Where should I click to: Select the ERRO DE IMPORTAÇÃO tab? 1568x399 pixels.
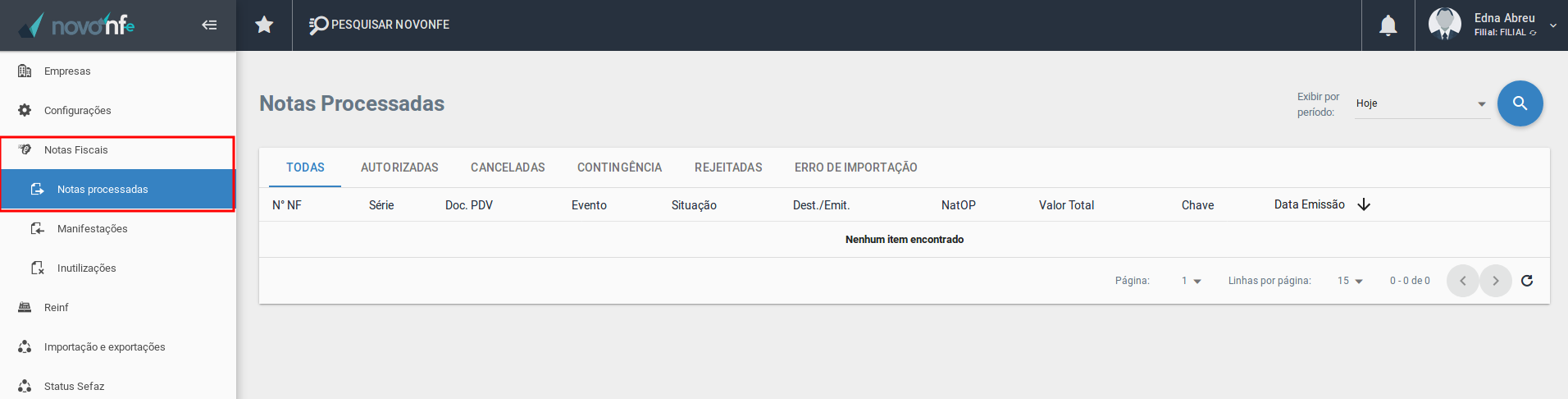[x=855, y=167]
